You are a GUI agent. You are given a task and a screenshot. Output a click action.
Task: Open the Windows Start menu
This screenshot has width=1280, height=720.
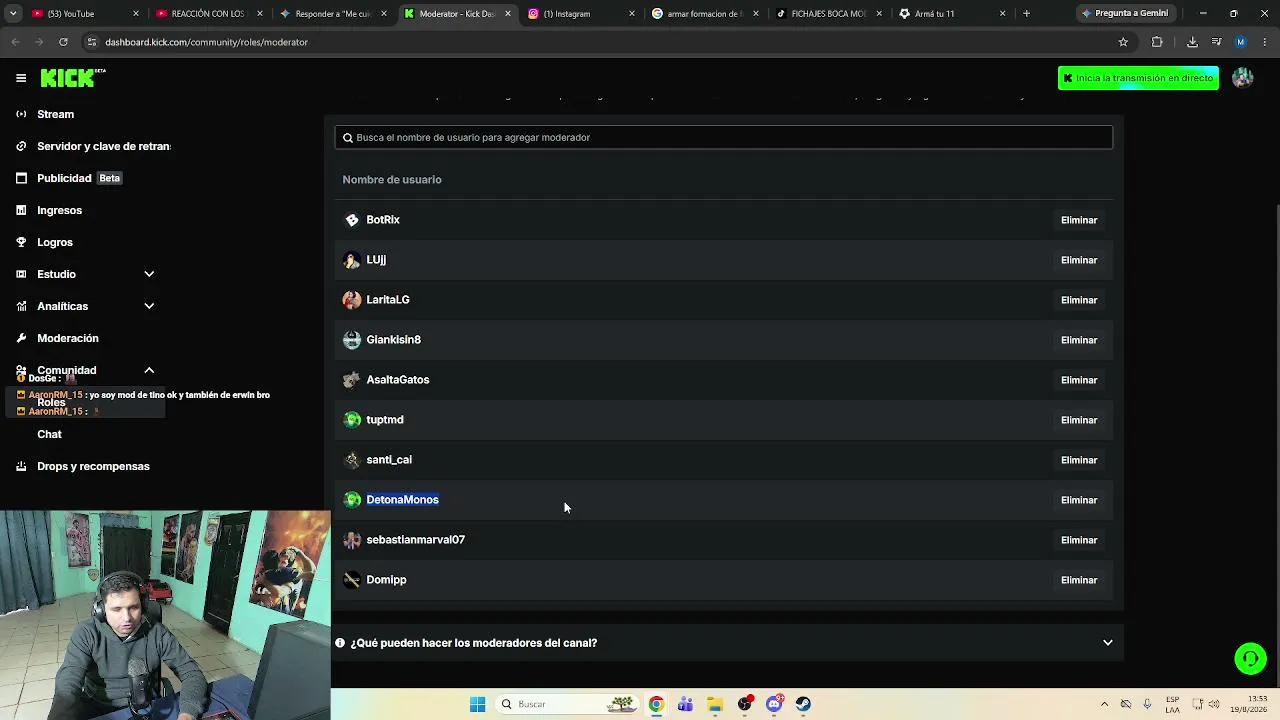point(477,704)
